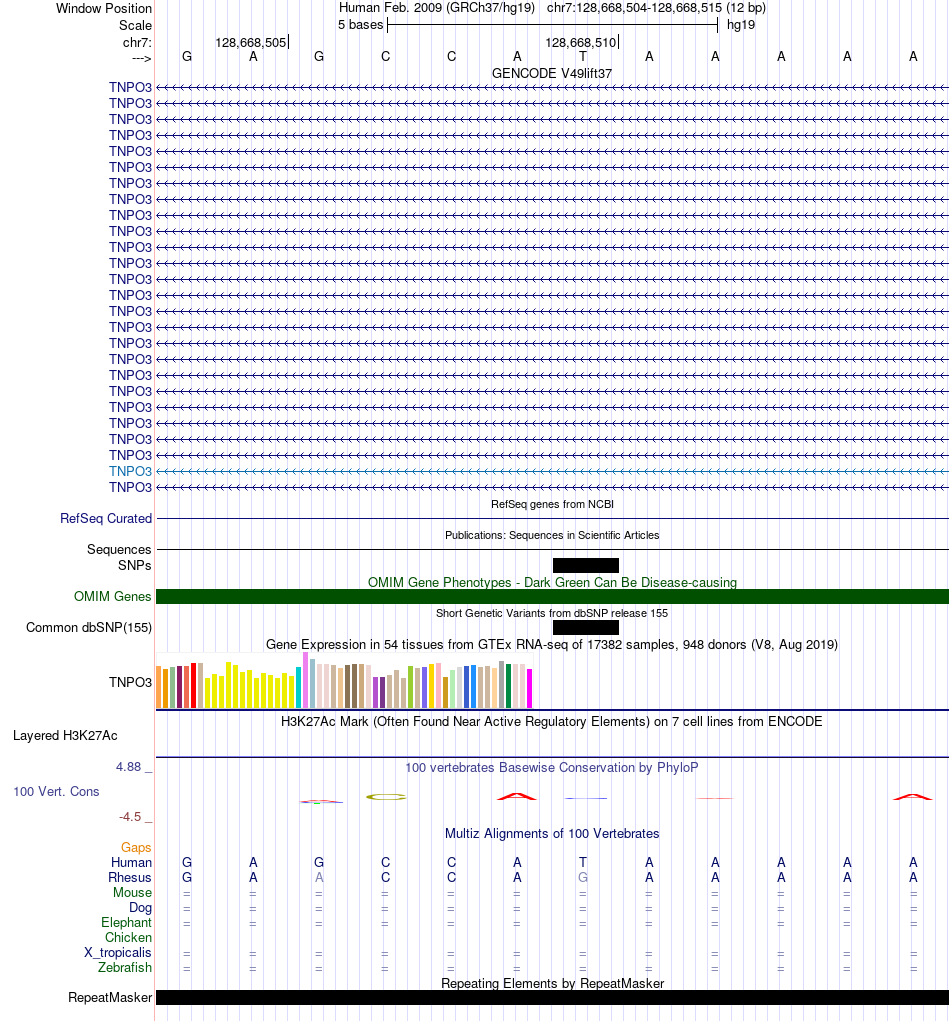Viewport: 950px width, 1021px height.
Task: Click the "100 Vert. Cons" track label
Action: (56, 792)
